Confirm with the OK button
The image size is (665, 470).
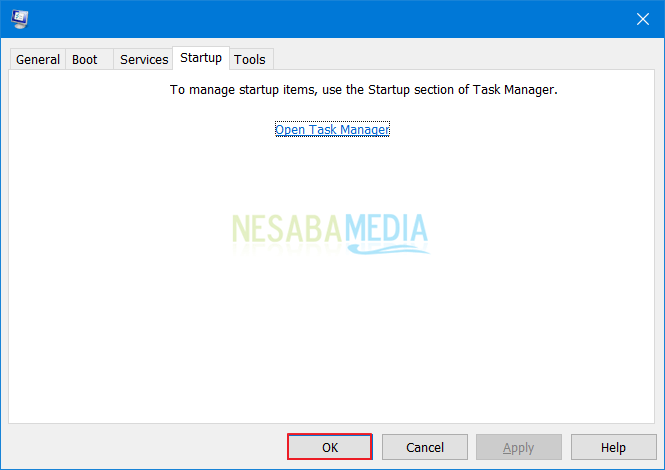[x=330, y=447]
